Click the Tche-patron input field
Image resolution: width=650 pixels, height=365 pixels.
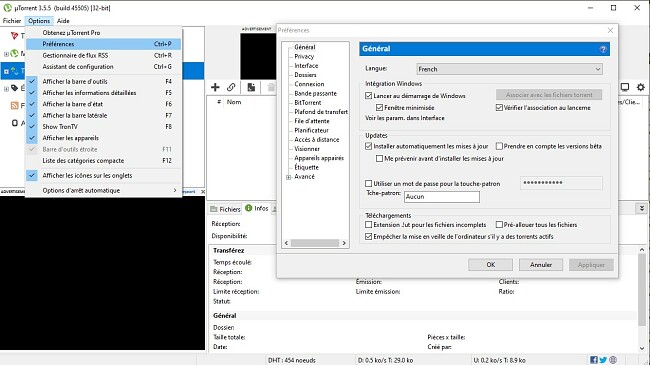[442, 197]
